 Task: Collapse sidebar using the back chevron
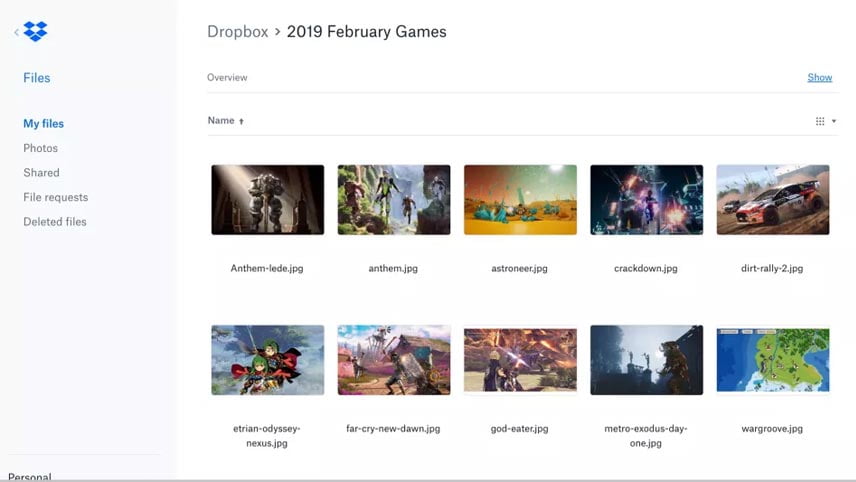click(x=16, y=32)
